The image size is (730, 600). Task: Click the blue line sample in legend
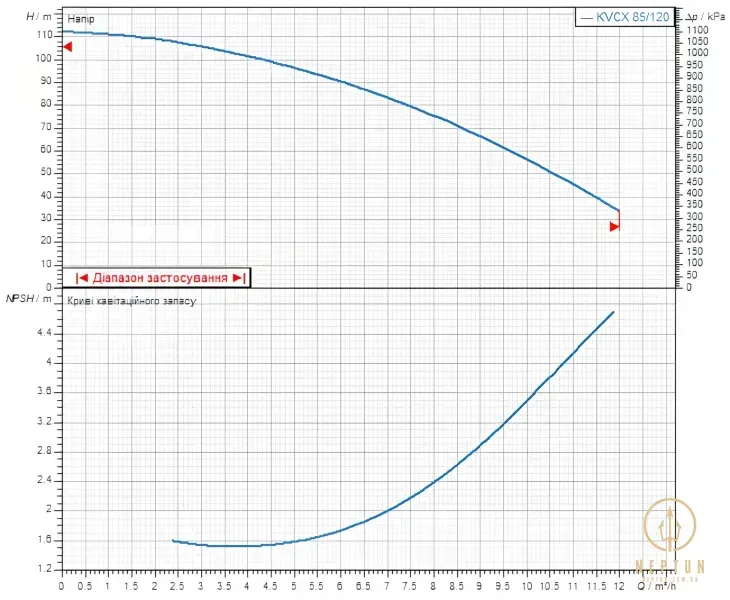pos(587,18)
